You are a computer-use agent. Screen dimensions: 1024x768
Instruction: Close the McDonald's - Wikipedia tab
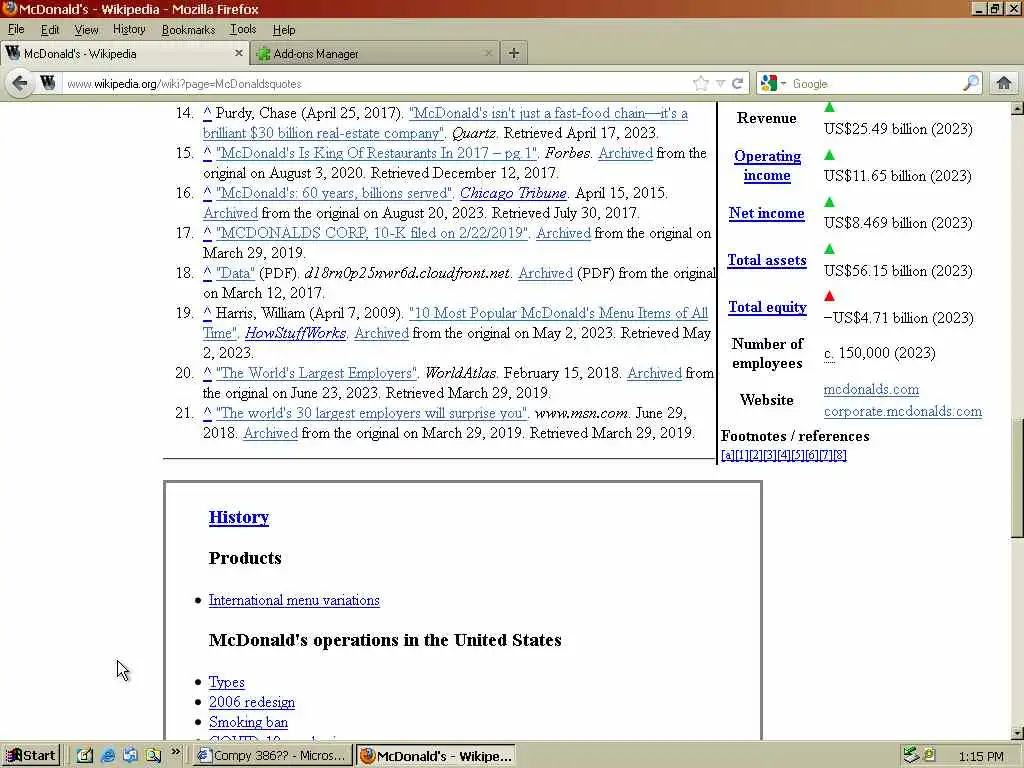(x=238, y=53)
